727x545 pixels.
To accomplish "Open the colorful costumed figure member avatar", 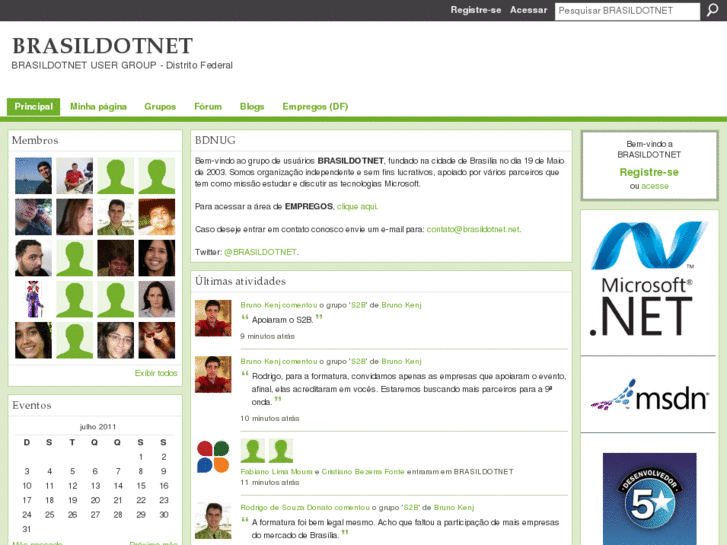I will point(33,299).
